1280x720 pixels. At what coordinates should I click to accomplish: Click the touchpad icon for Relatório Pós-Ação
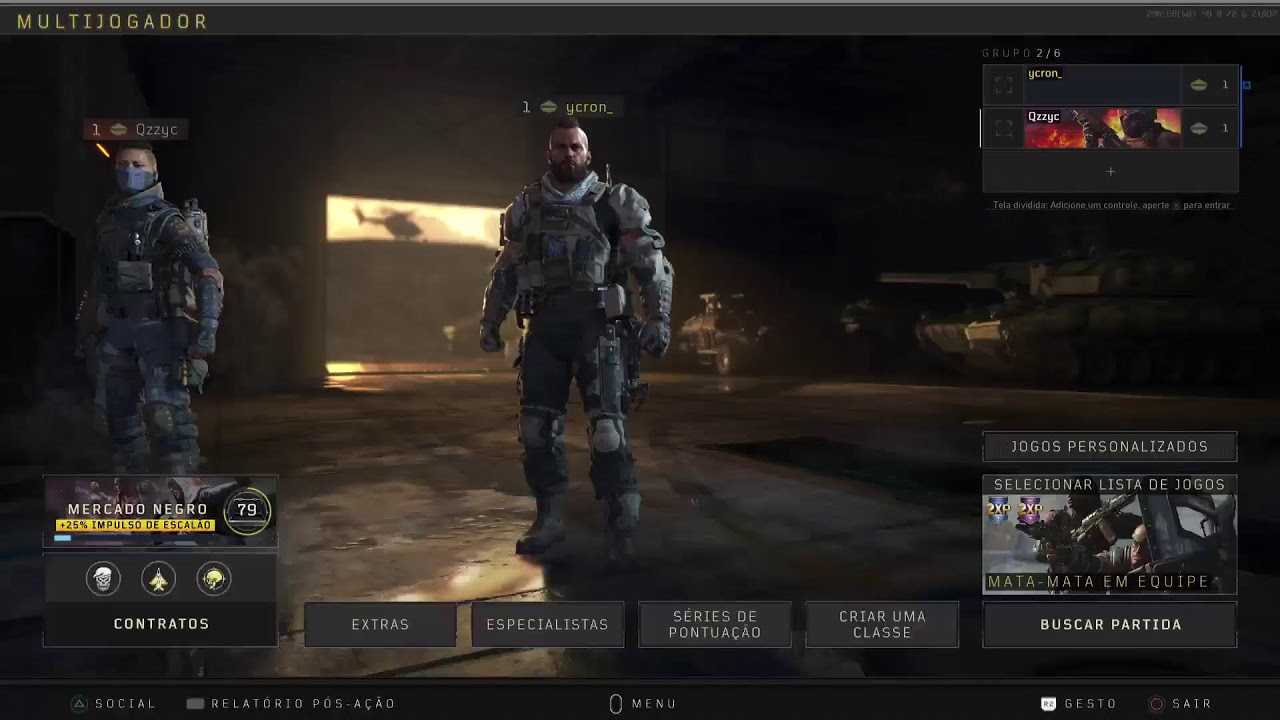point(195,704)
